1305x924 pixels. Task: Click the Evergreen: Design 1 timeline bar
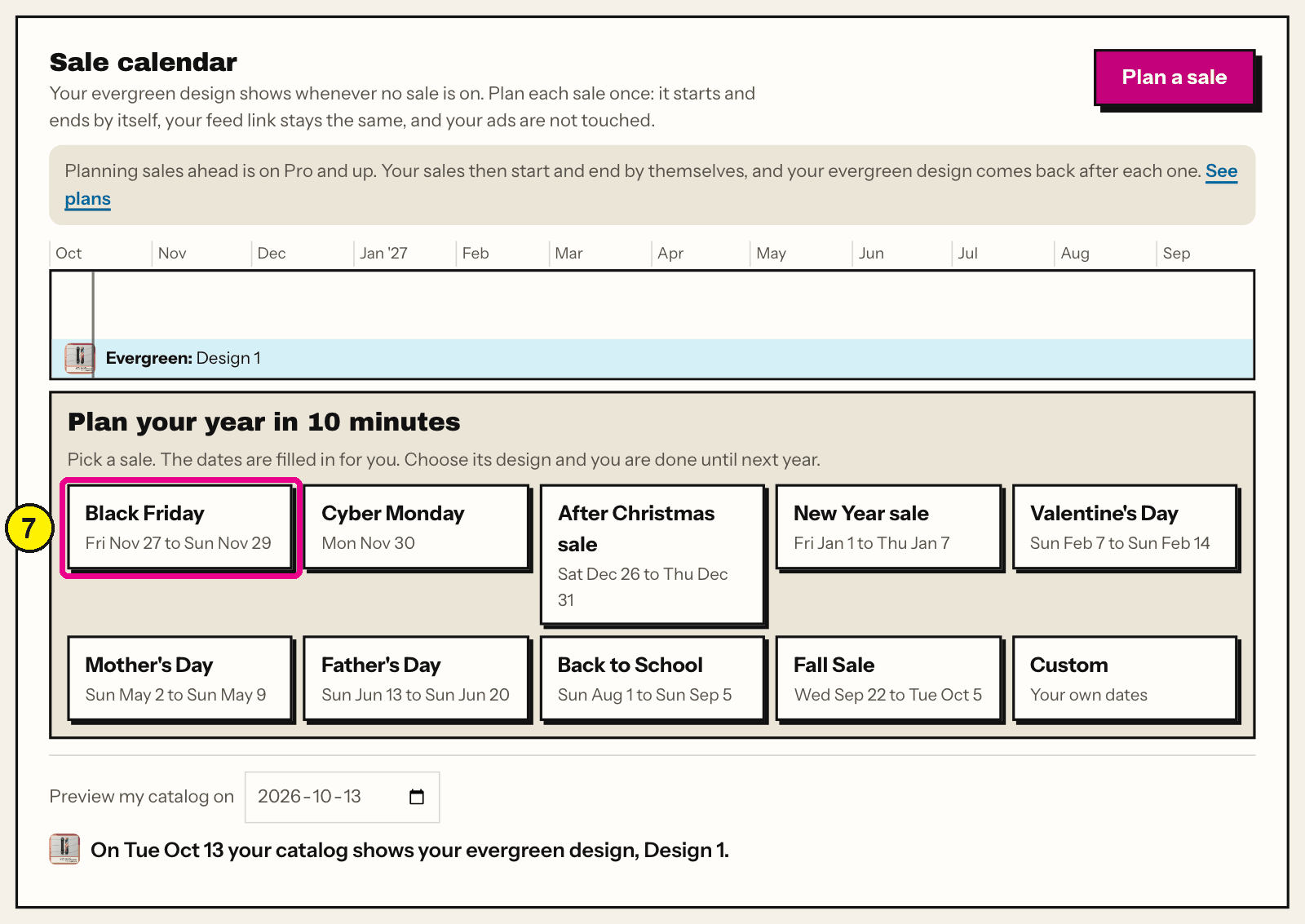652,358
